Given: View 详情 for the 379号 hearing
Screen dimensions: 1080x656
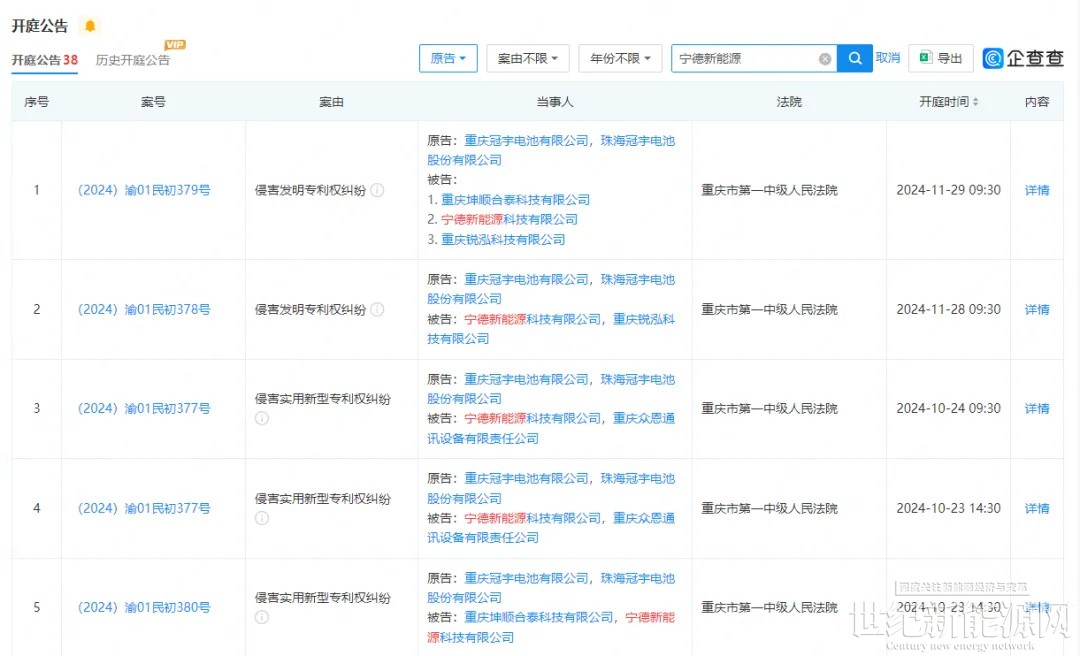Looking at the screenshot, I should (x=1037, y=190).
